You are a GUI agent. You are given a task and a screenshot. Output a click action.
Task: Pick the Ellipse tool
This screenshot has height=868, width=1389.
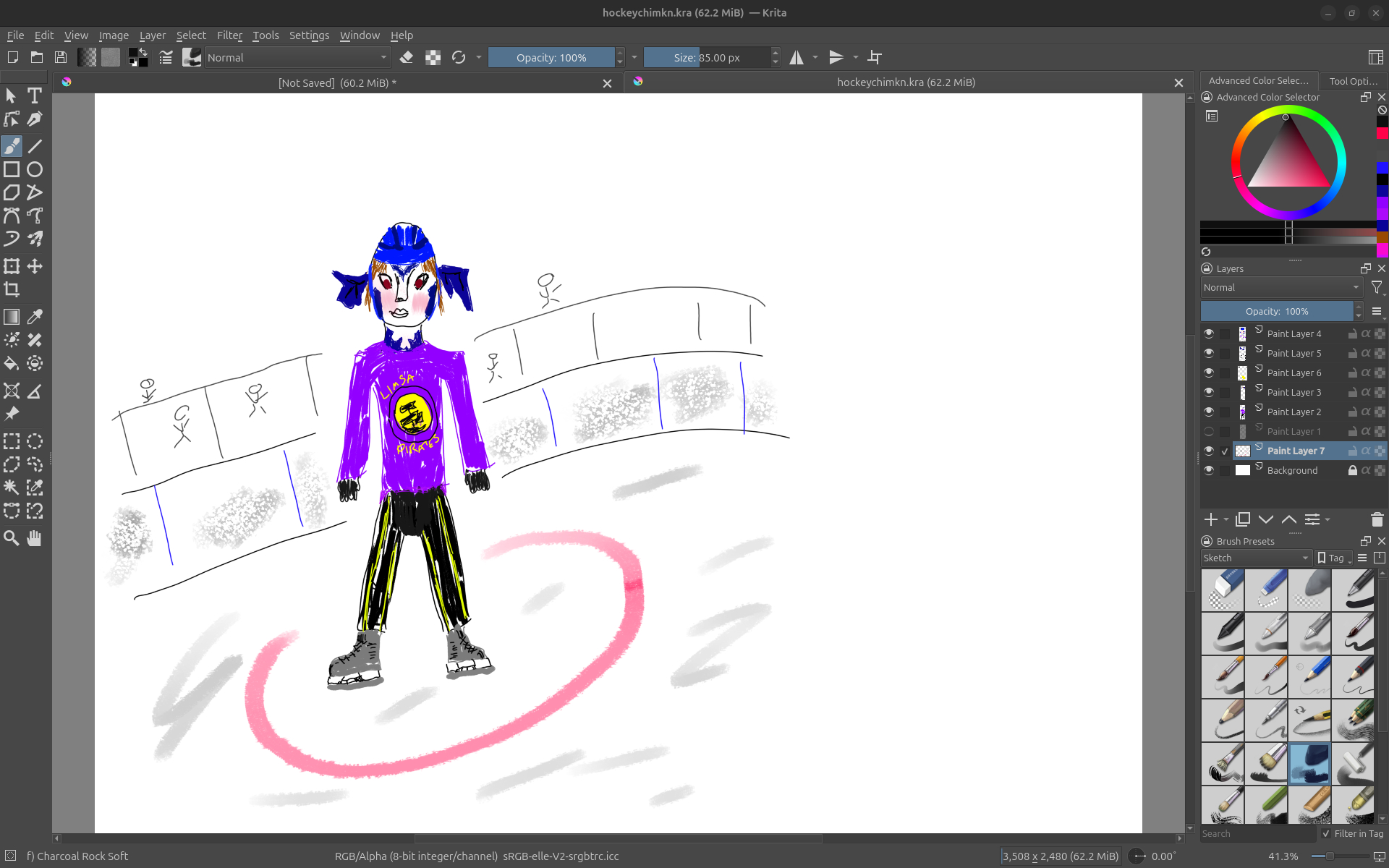pos(35,169)
